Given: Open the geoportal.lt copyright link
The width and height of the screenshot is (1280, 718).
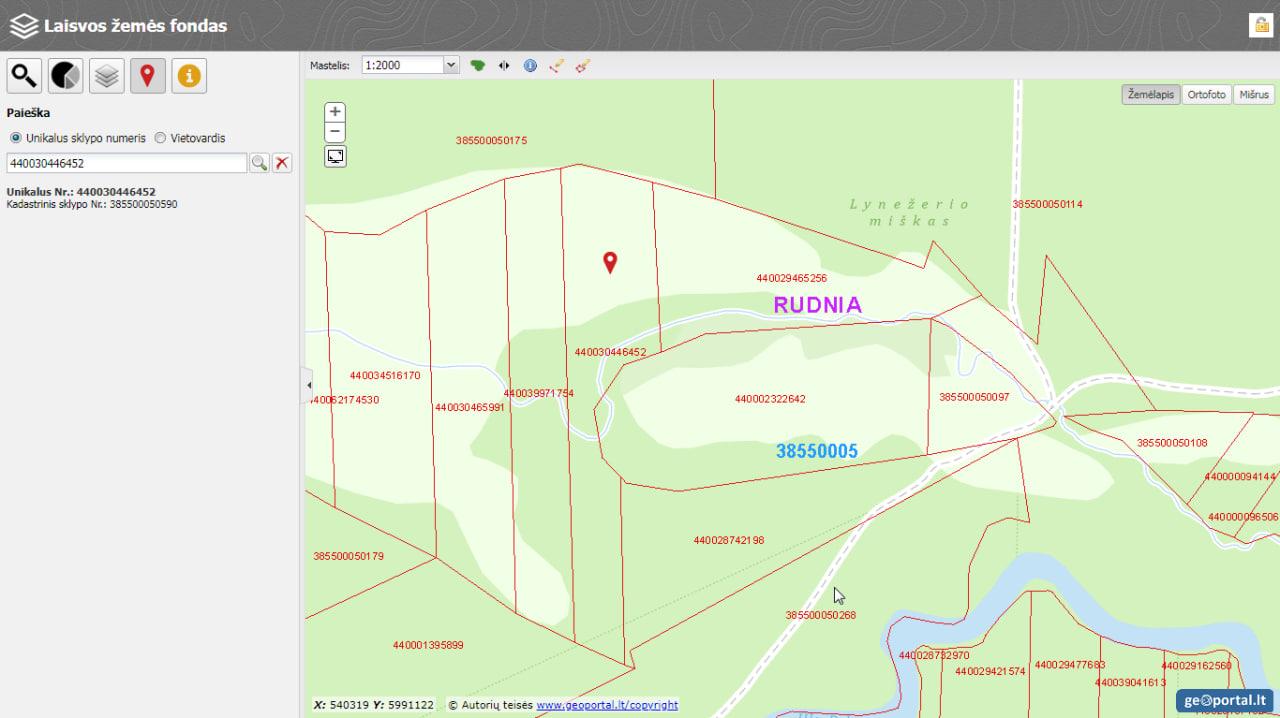Looking at the screenshot, I should click(607, 705).
